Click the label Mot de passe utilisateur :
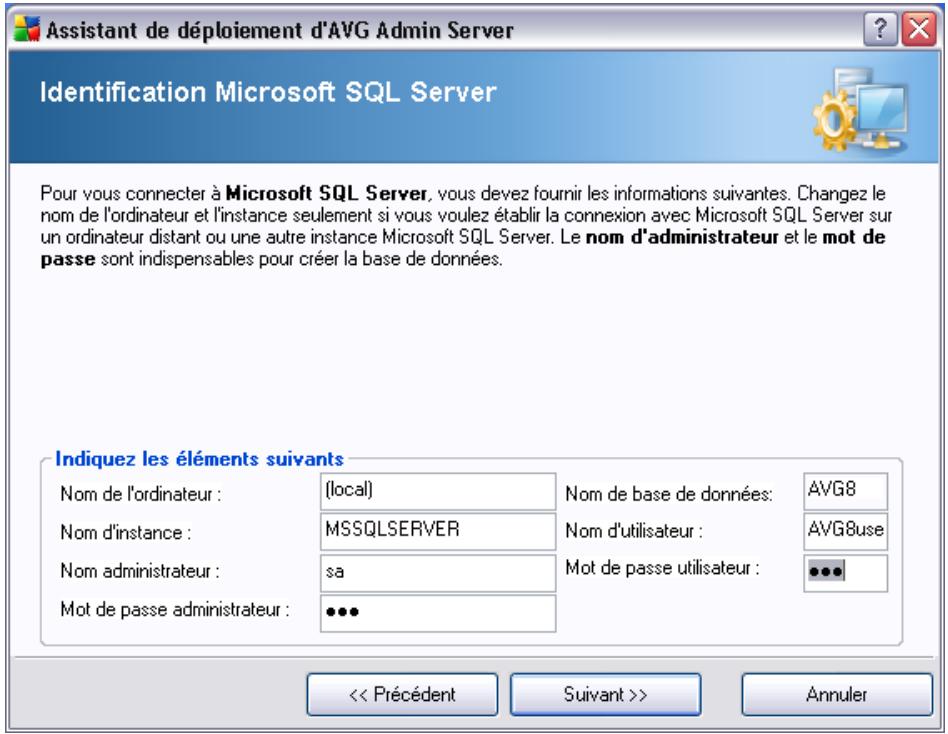The height and width of the screenshot is (734, 948). pos(663,568)
